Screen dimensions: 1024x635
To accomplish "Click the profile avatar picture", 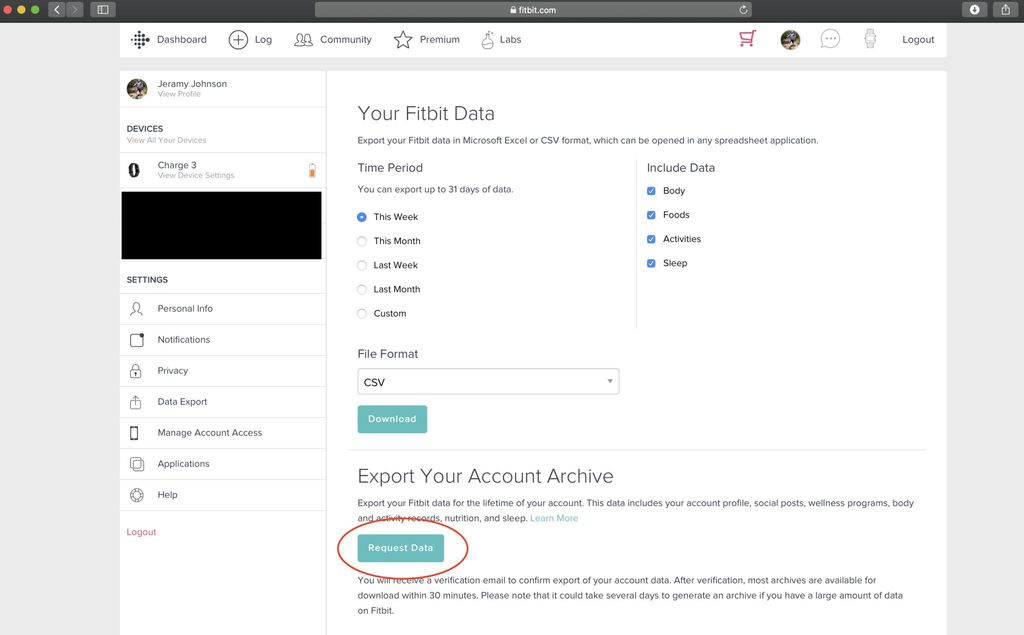I will coord(789,39).
